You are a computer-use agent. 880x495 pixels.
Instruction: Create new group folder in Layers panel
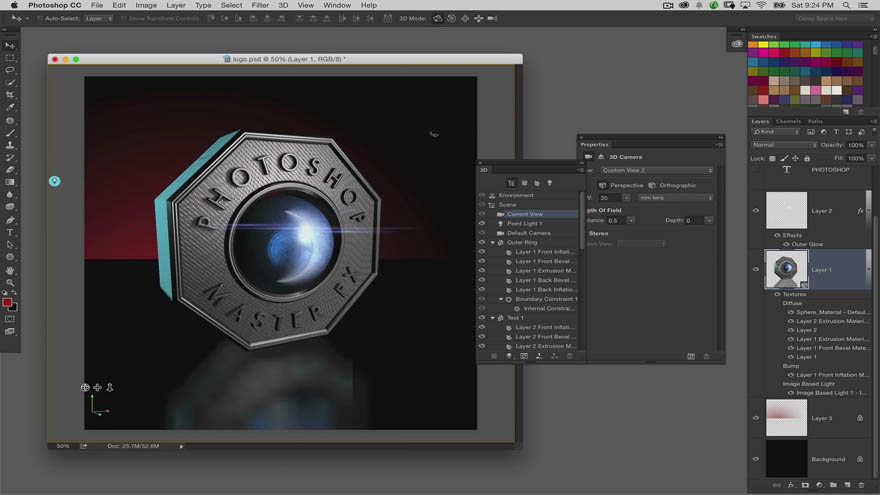(x=833, y=485)
